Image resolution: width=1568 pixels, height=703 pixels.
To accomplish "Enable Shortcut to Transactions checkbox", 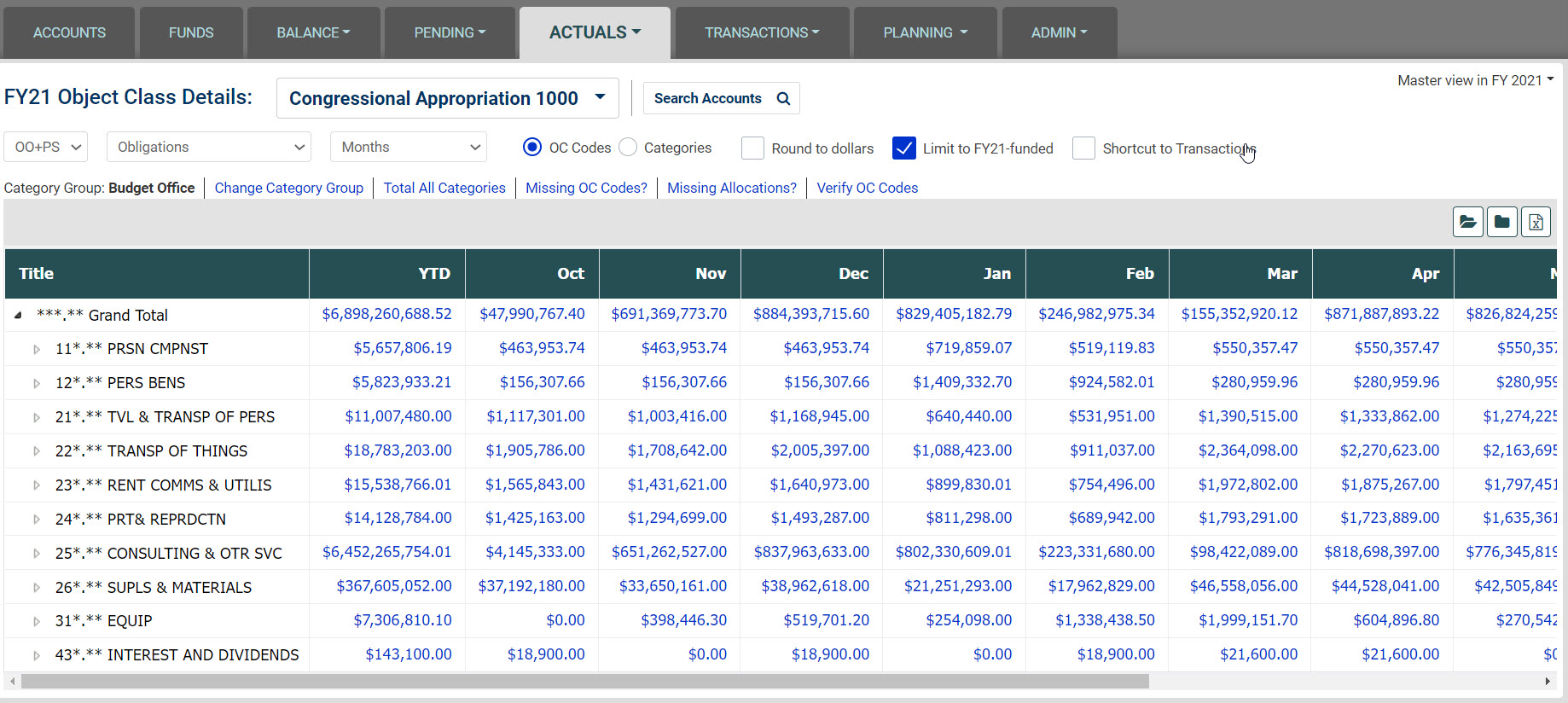I will (1083, 148).
